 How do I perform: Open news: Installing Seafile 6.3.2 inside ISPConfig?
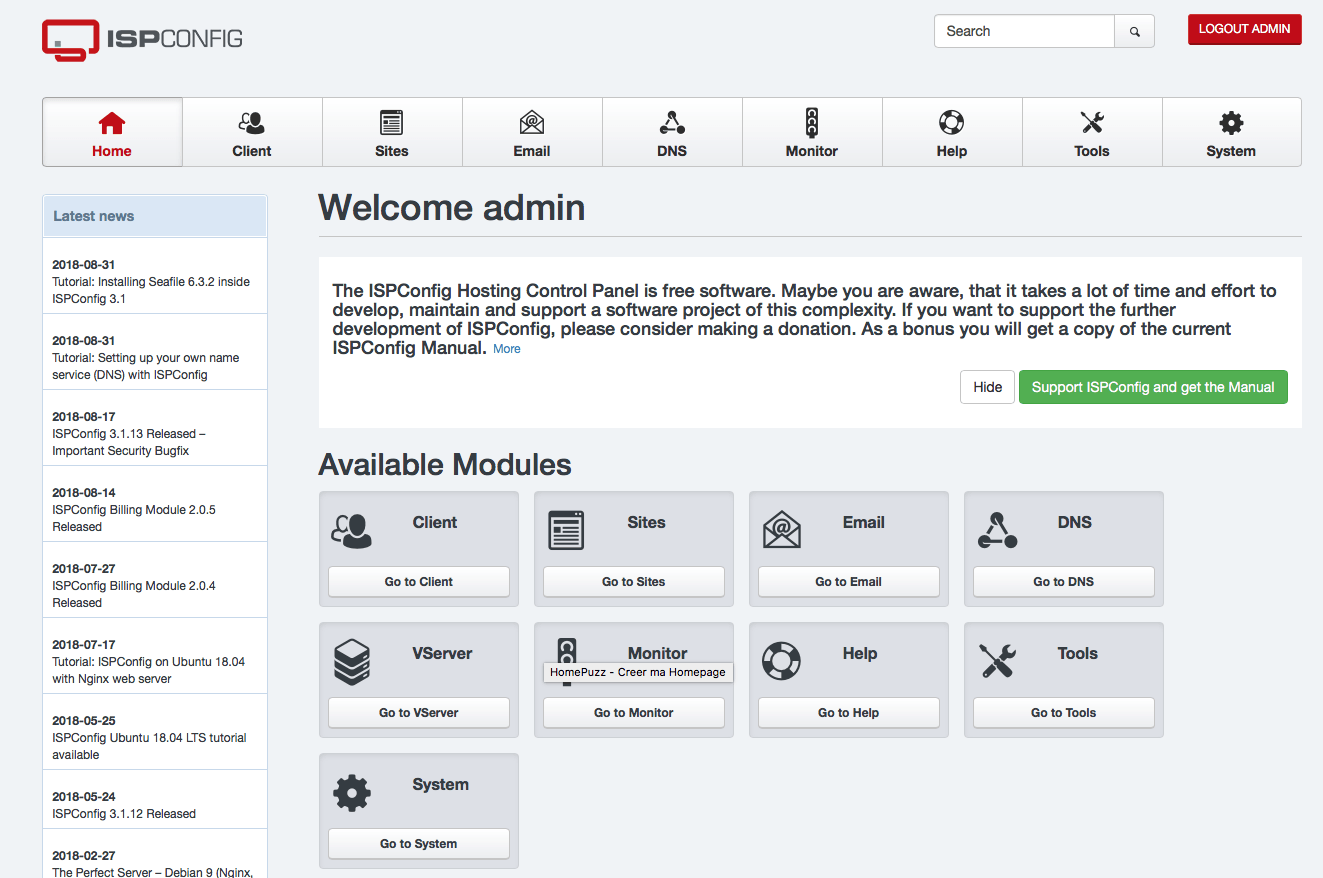pyautogui.click(x=151, y=290)
